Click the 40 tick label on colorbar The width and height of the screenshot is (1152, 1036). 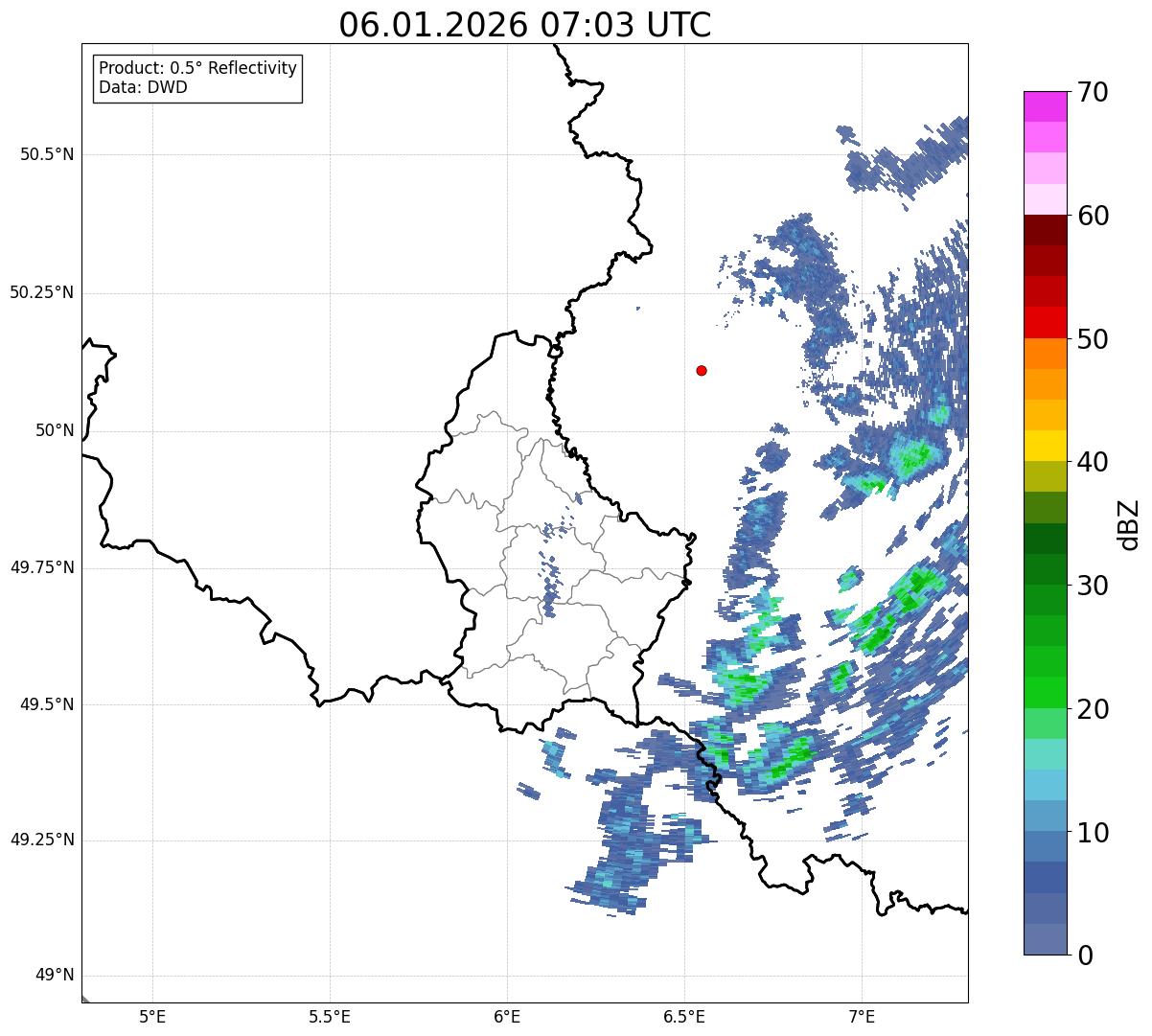pyautogui.click(x=1093, y=462)
